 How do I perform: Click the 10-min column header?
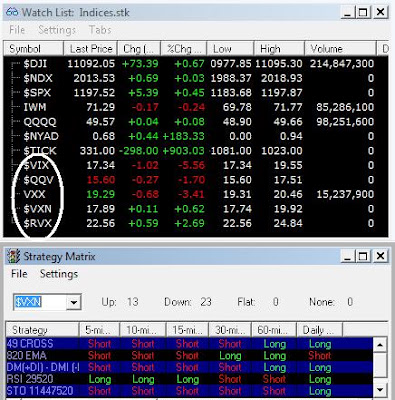point(143,330)
